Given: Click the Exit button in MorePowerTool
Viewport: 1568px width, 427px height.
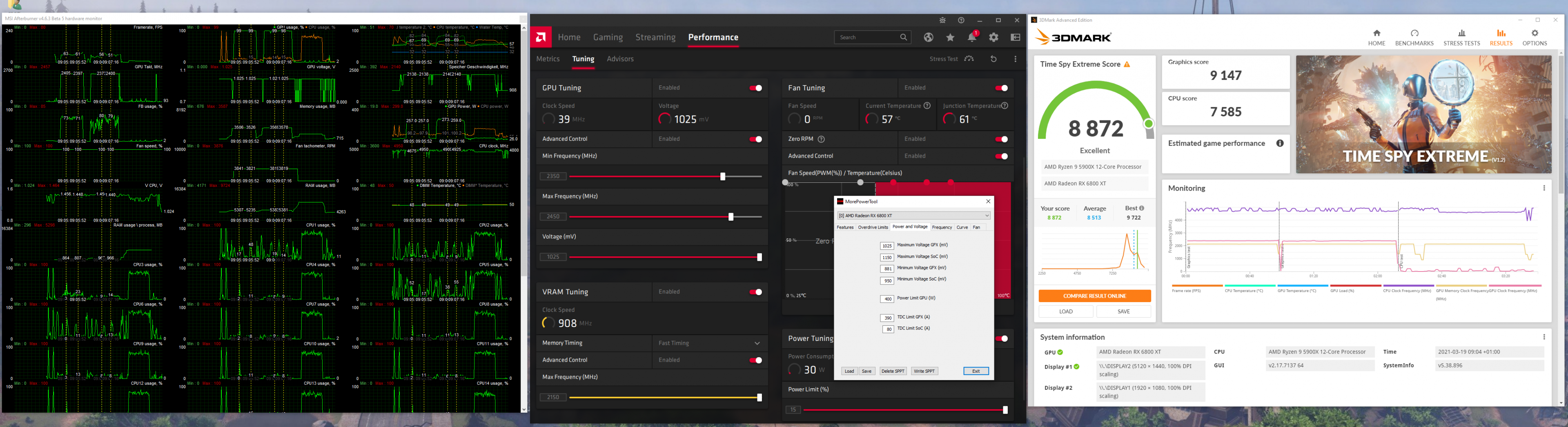Looking at the screenshot, I should click(x=976, y=371).
